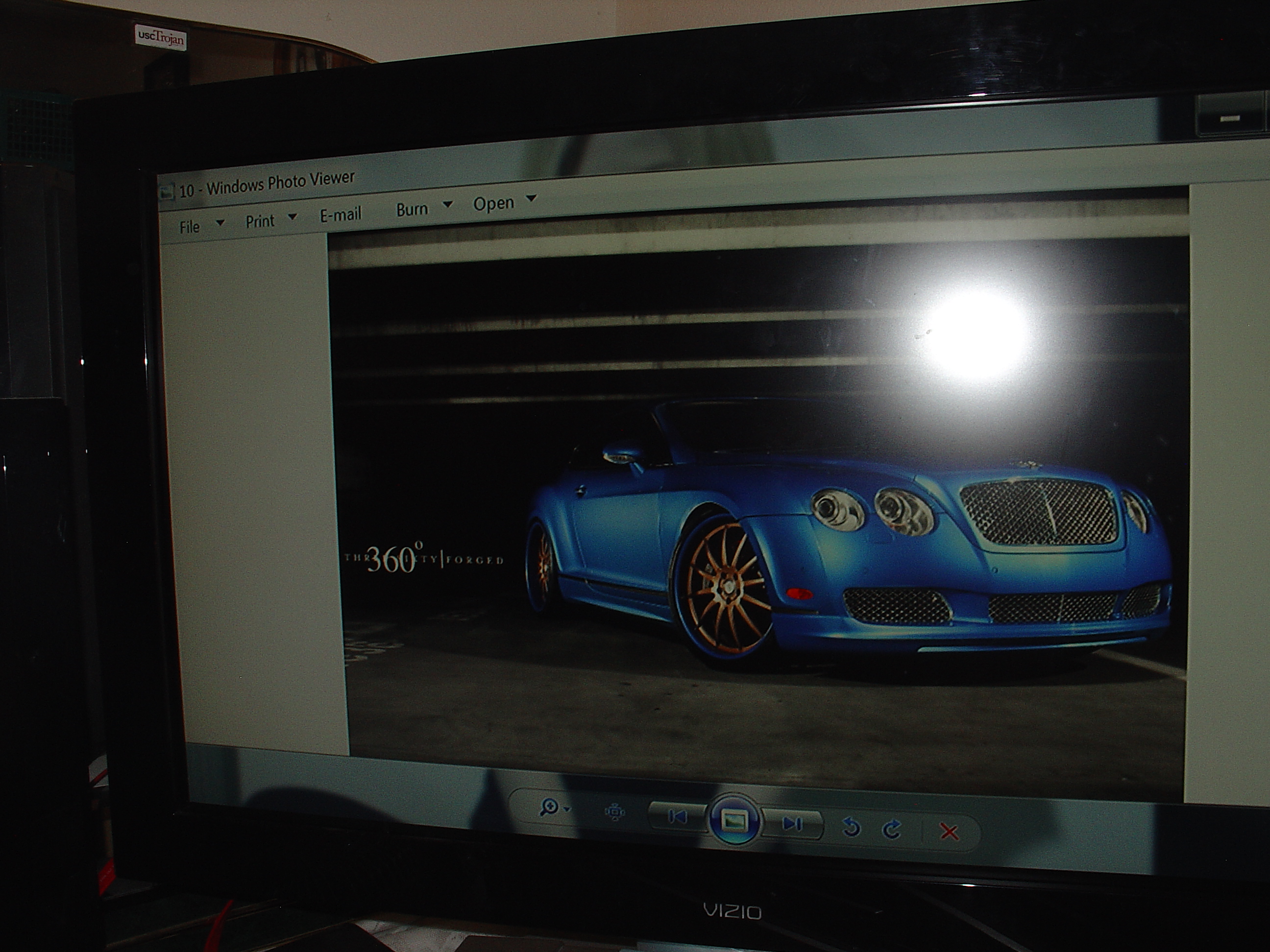The height and width of the screenshot is (952, 1270).
Task: Delete the photo with red X
Action: [949, 832]
